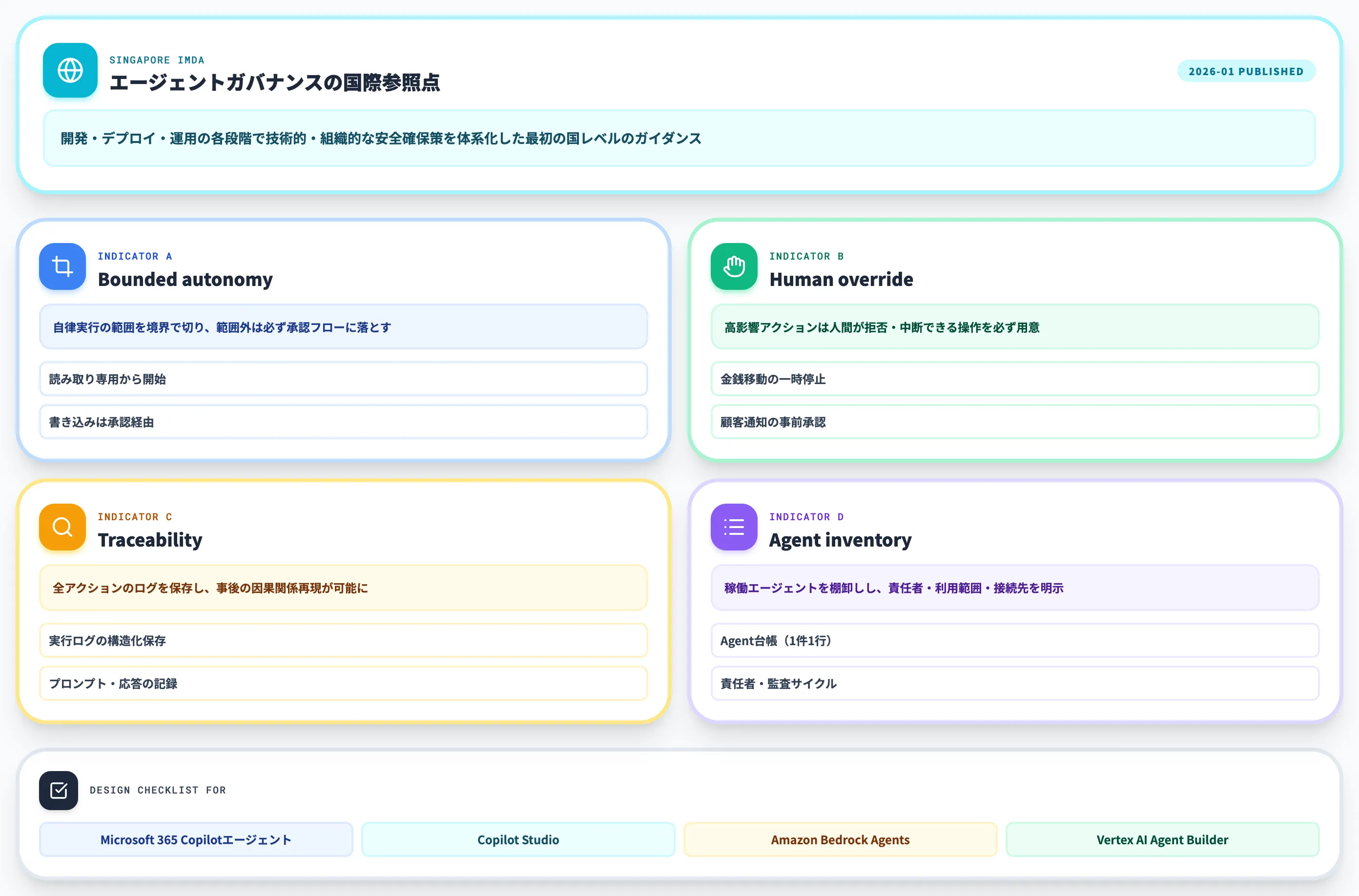Image resolution: width=1359 pixels, height=896 pixels.
Task: Click the dark checkbox icon beside Design Checklist
Action: click(58, 790)
